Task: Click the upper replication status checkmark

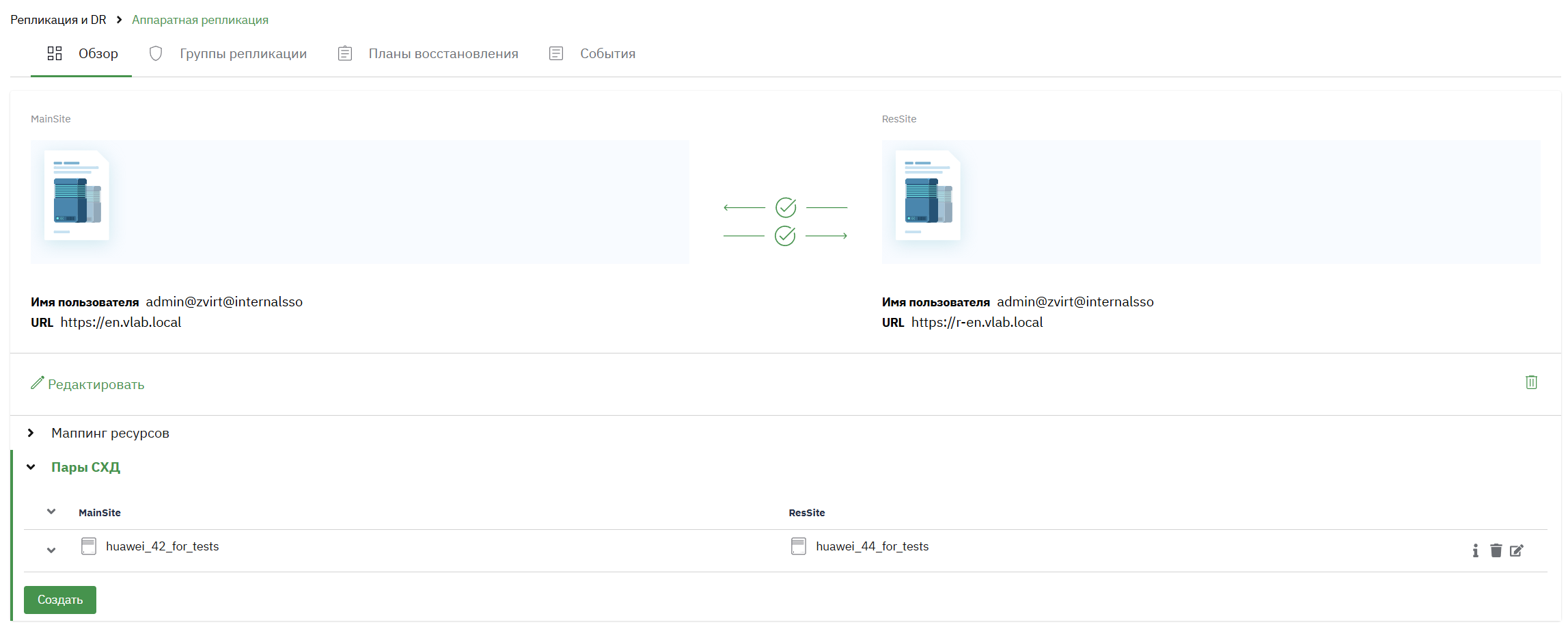Action: tap(786, 207)
